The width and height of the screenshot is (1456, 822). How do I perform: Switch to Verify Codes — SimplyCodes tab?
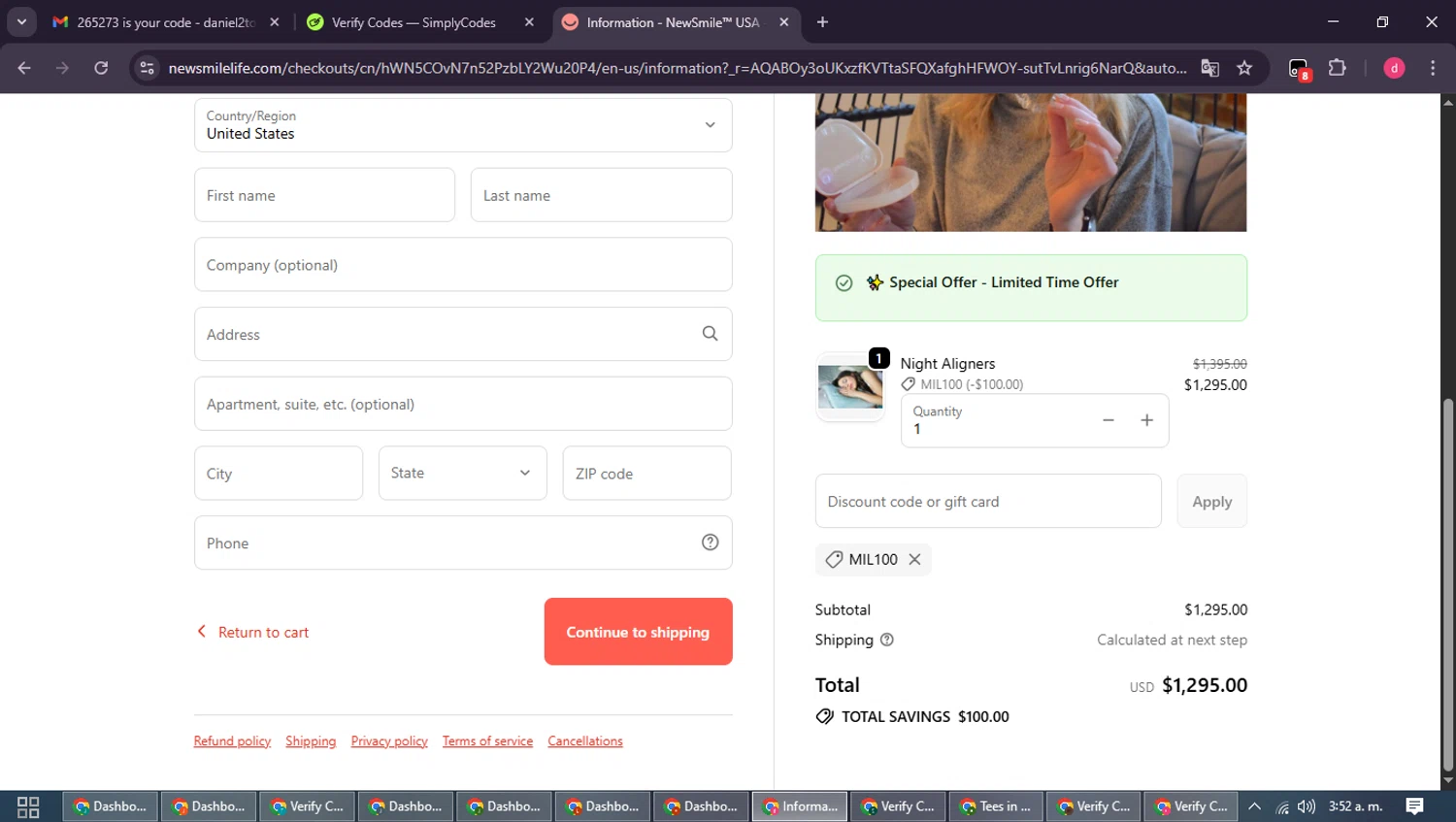click(413, 22)
